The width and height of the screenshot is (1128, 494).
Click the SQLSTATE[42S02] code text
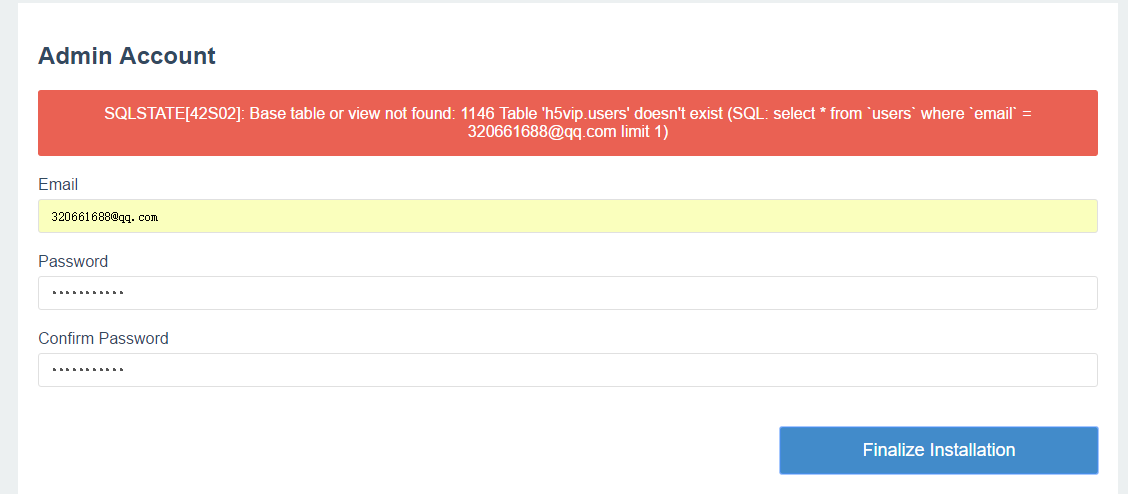171,114
